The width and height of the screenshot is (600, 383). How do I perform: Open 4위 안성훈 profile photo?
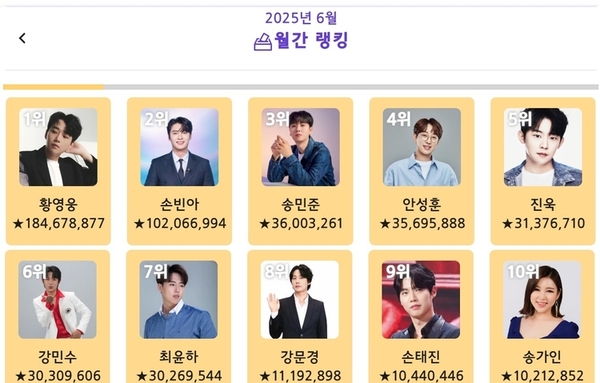(422, 147)
